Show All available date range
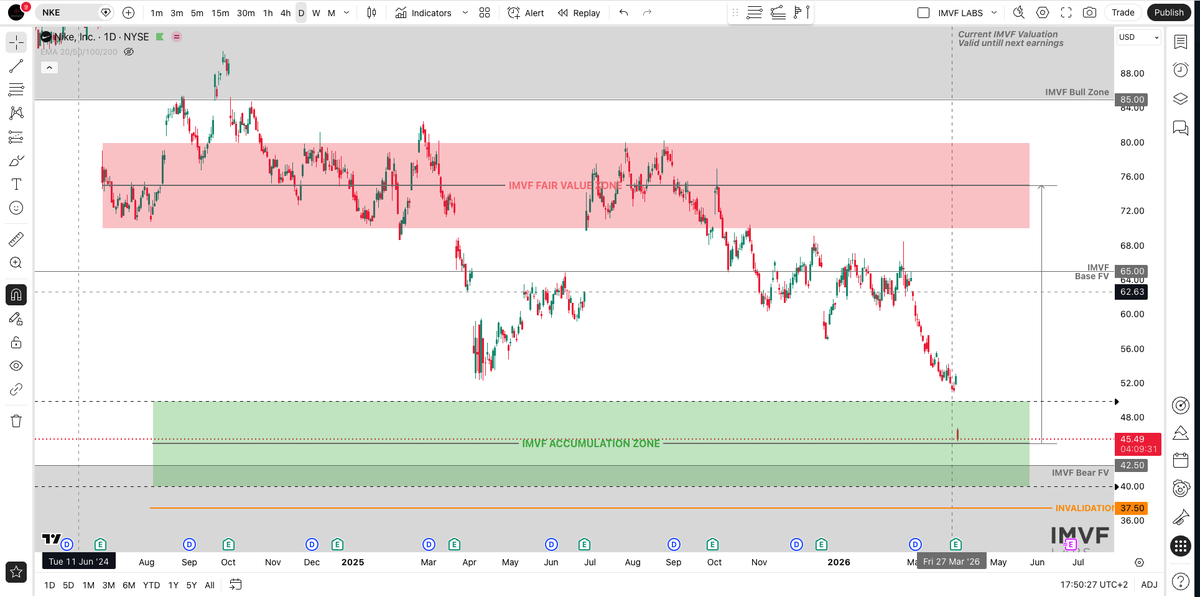Screen dimensions: 1200x597 coord(209,585)
